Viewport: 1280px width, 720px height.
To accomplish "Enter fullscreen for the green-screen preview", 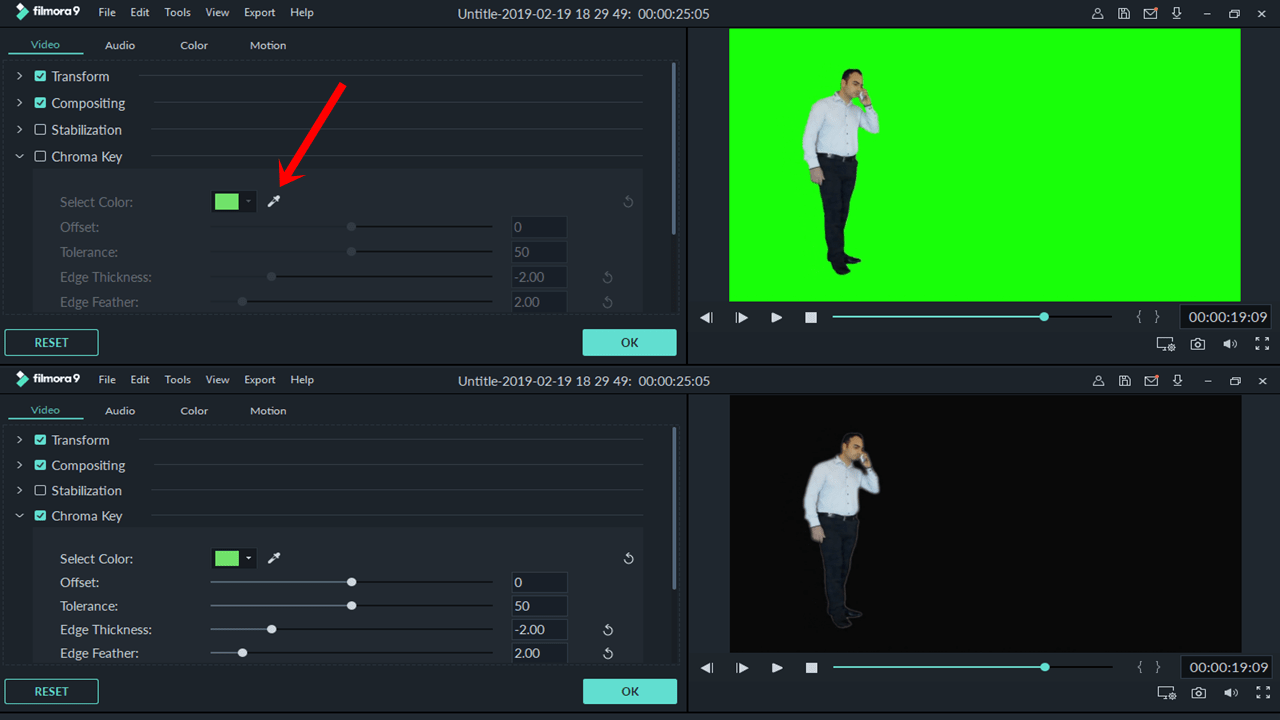I will pyautogui.click(x=1262, y=344).
